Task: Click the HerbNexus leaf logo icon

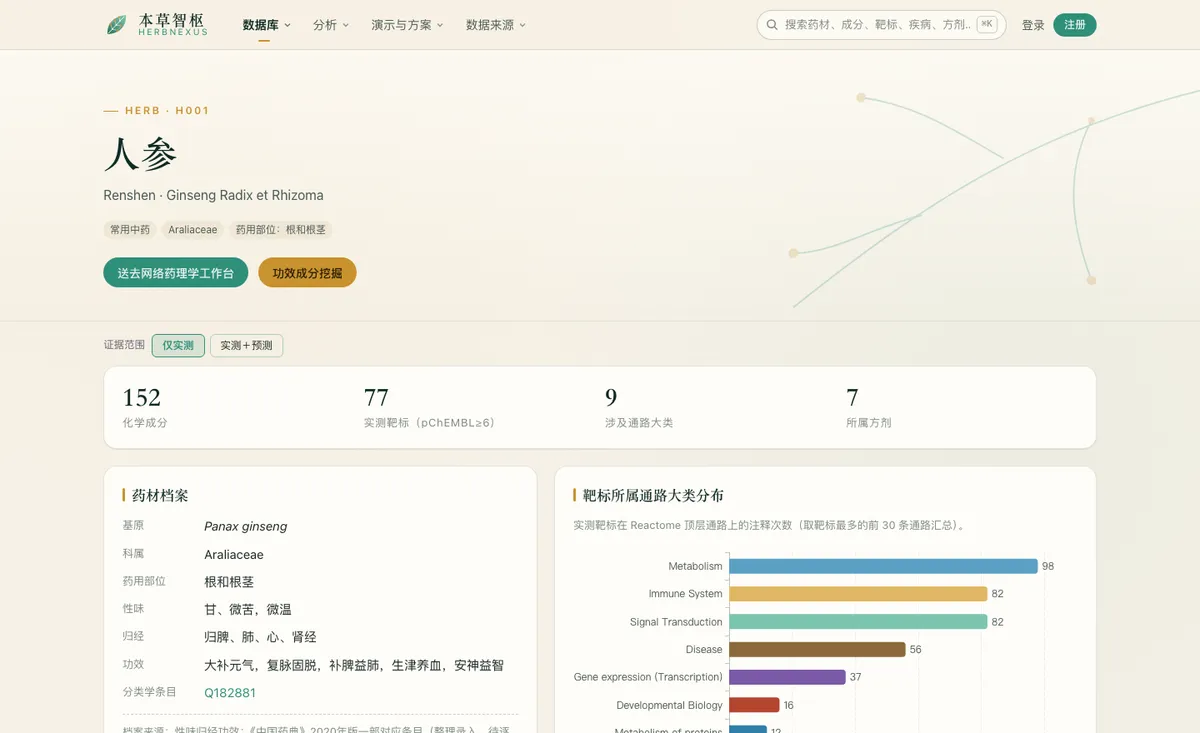Action: pos(117,25)
